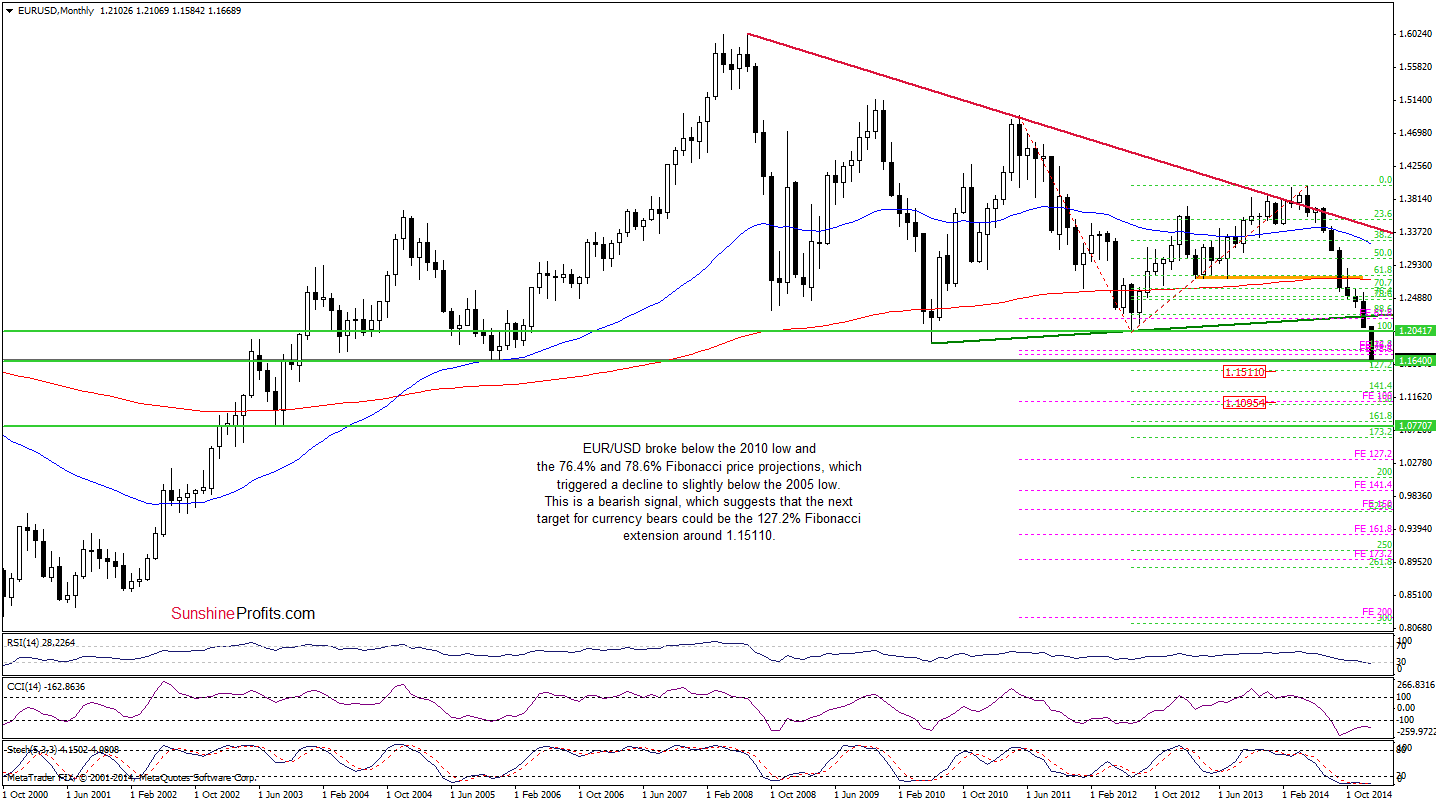Click the 266.8316 value on CCI scale
The image size is (1436, 803).
pos(1416,685)
